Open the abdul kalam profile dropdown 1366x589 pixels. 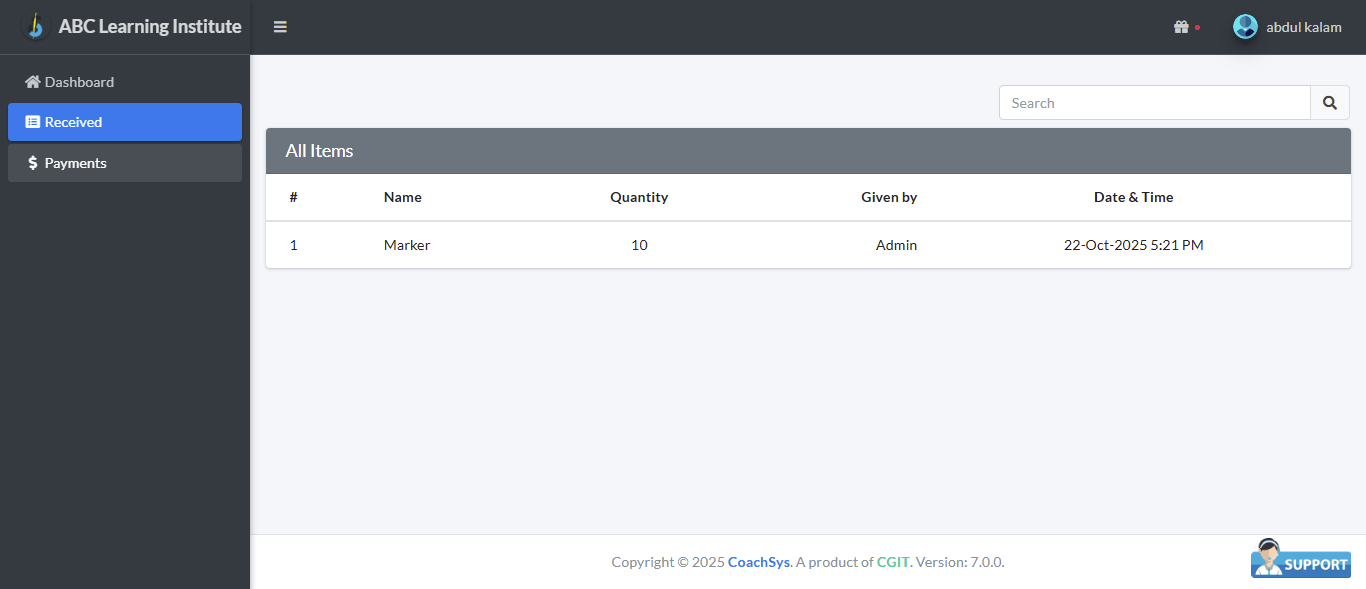[1303, 27]
